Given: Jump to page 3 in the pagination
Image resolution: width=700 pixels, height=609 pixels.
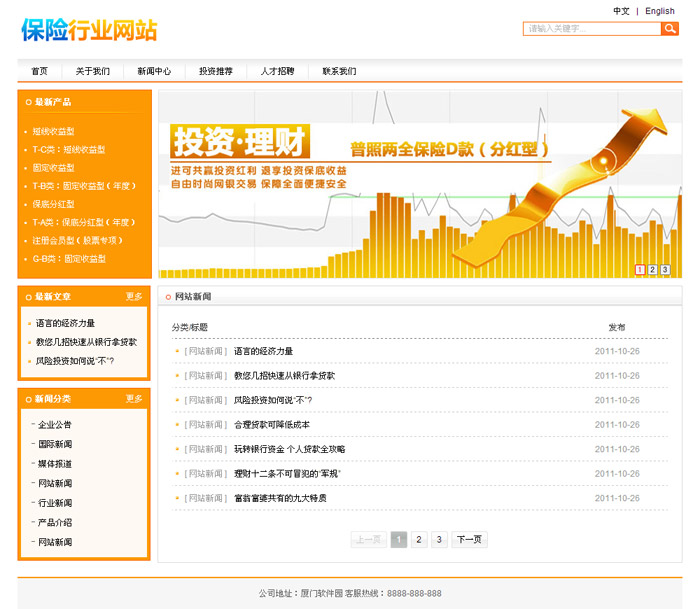Looking at the screenshot, I should coord(439,540).
